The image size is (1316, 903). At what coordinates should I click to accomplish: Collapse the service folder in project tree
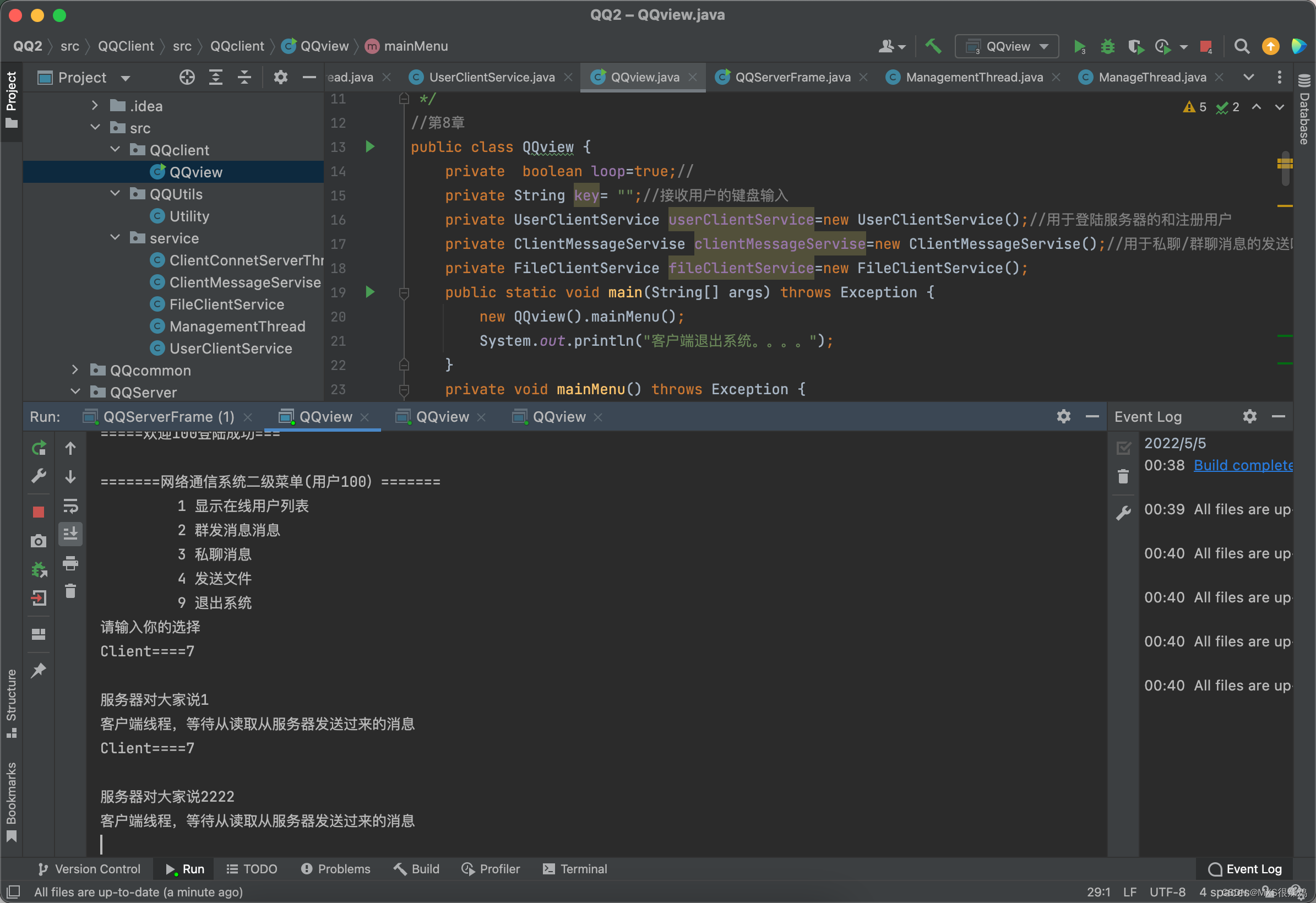pos(115,238)
